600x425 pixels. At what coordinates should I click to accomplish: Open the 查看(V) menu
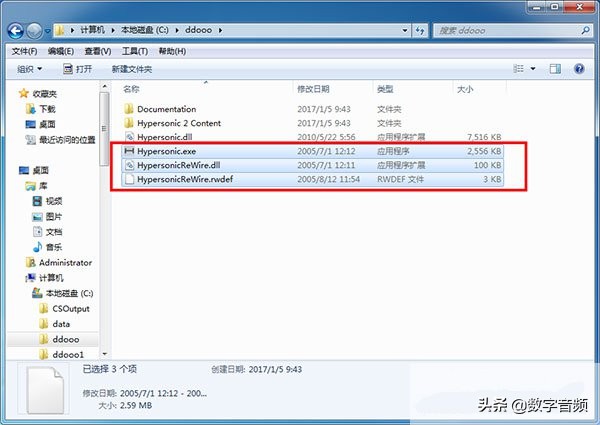point(98,51)
